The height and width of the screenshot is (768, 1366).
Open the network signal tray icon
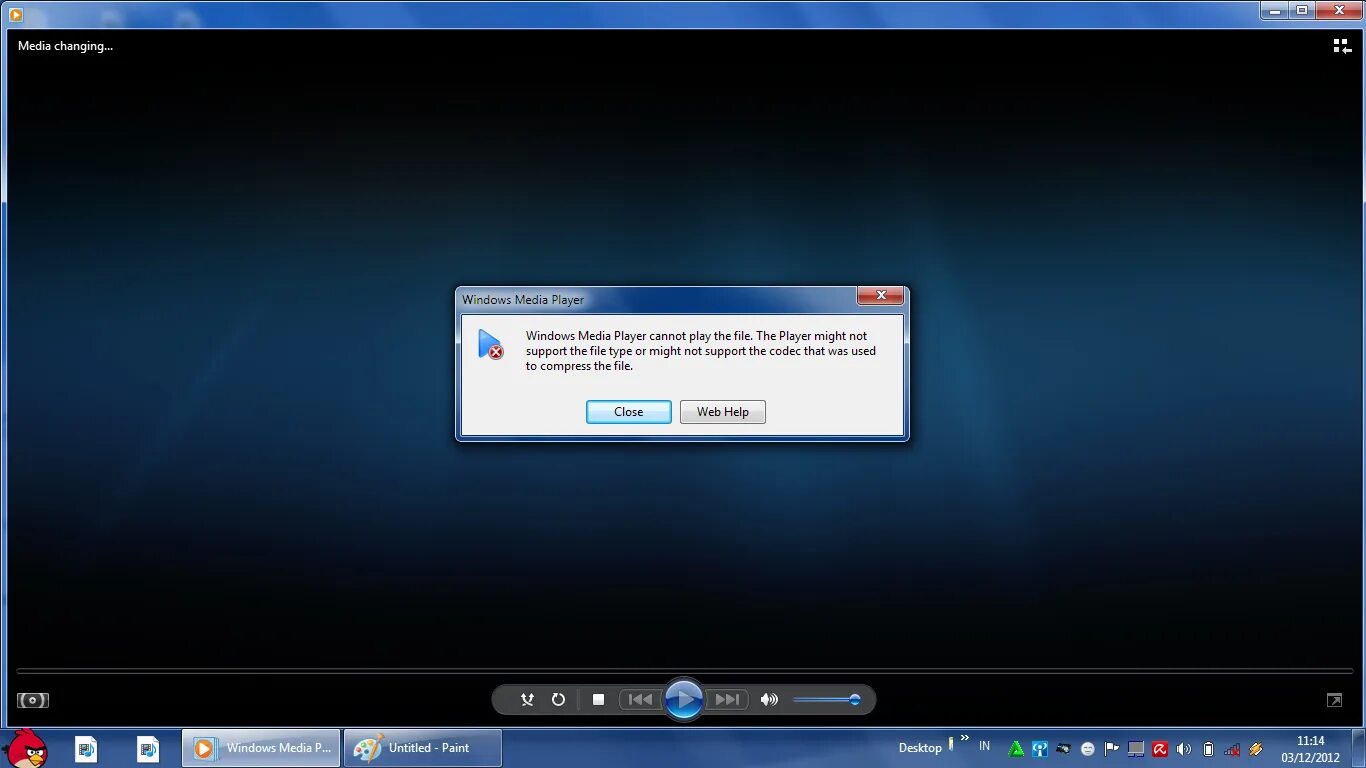[x=1232, y=749]
